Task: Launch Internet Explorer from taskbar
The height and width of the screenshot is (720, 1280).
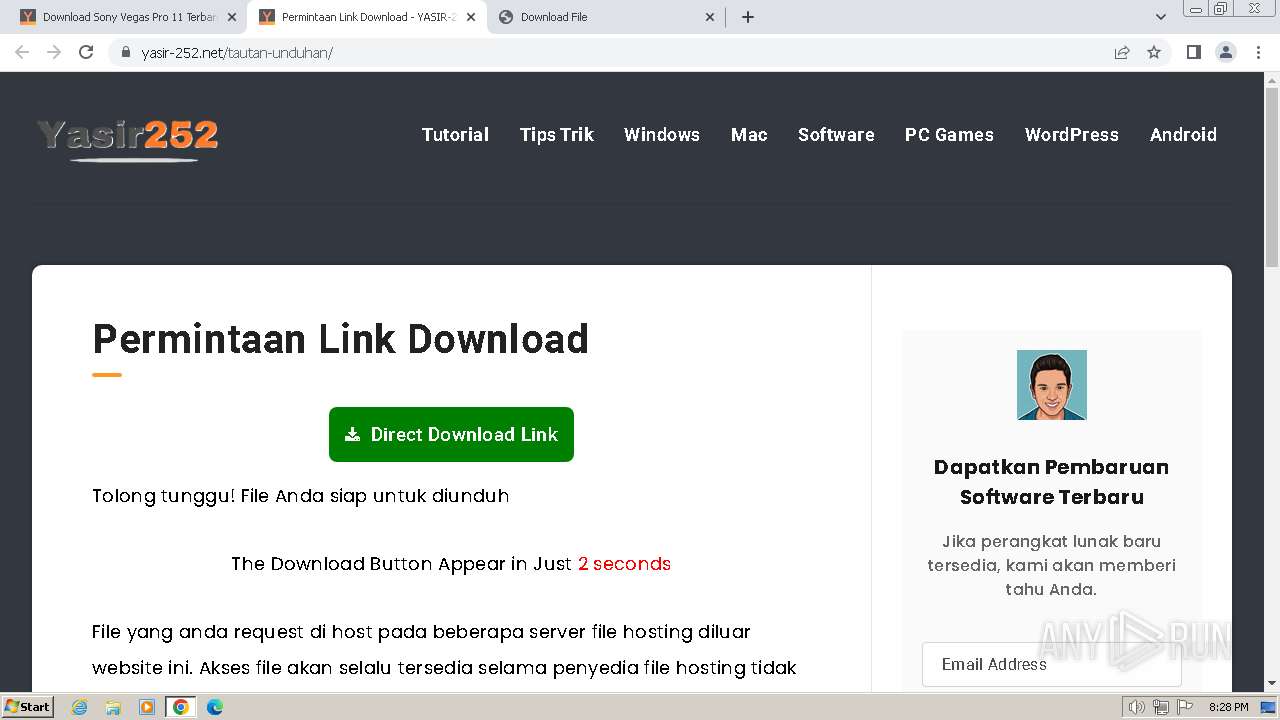Action: coord(79,707)
